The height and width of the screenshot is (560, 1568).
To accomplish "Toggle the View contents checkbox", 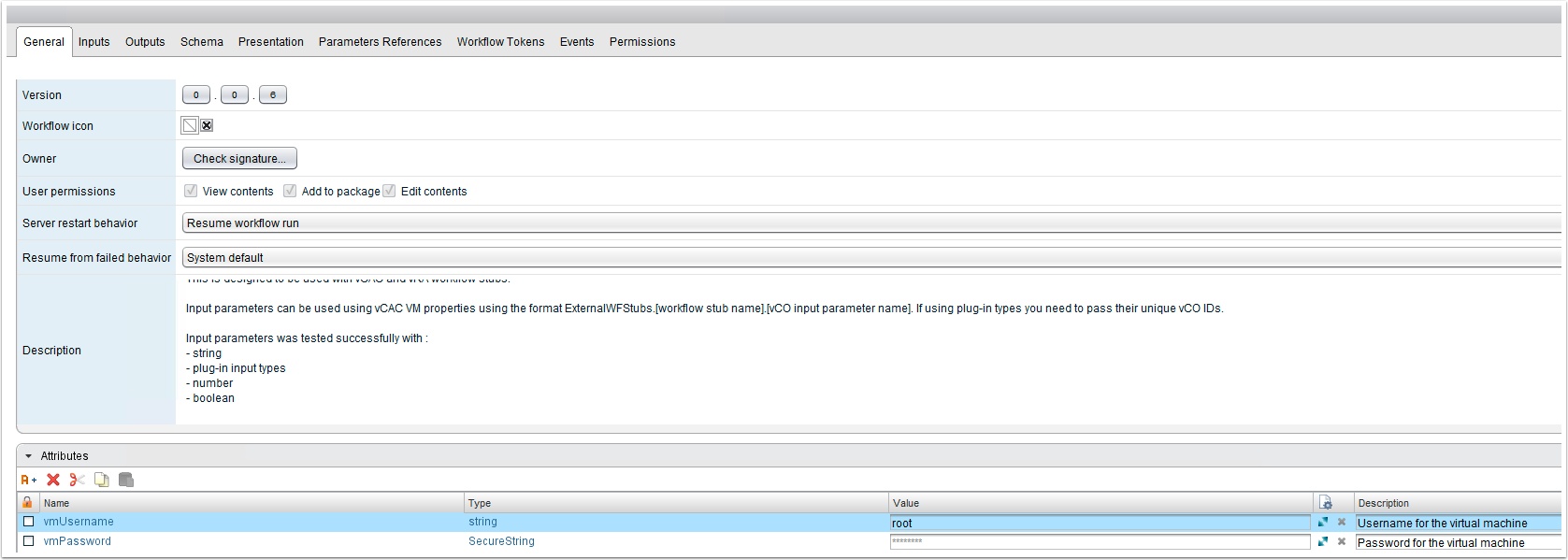I will point(191,191).
